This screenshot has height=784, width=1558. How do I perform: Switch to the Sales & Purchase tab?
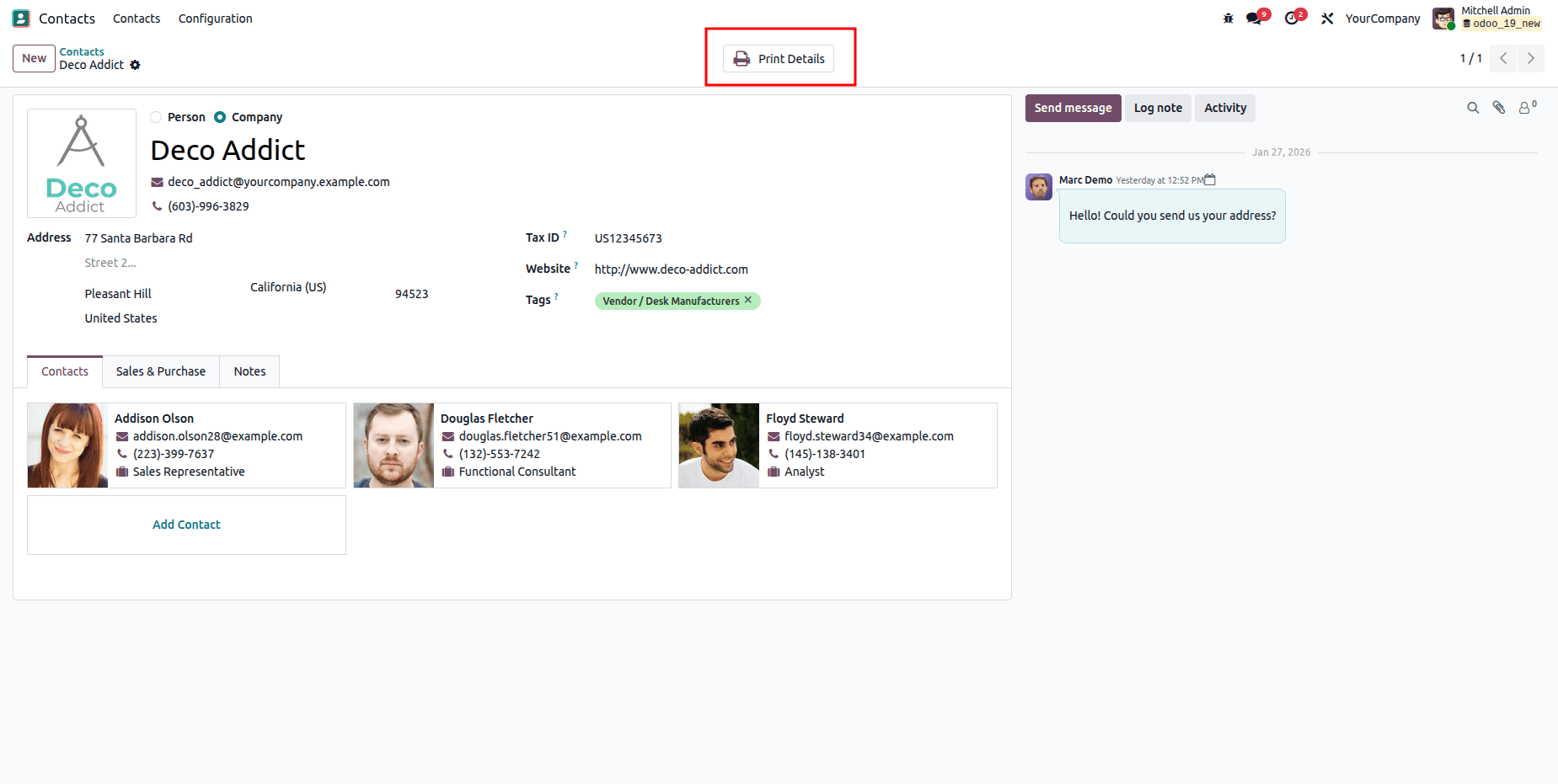[160, 371]
